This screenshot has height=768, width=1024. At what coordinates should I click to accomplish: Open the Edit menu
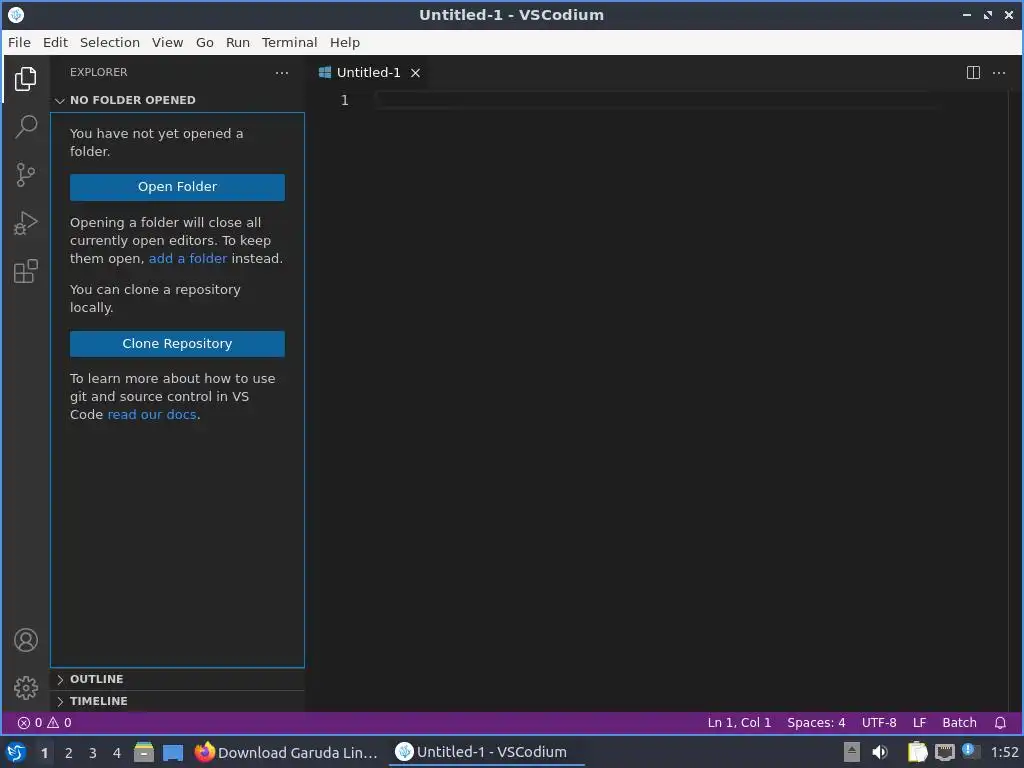click(56, 42)
